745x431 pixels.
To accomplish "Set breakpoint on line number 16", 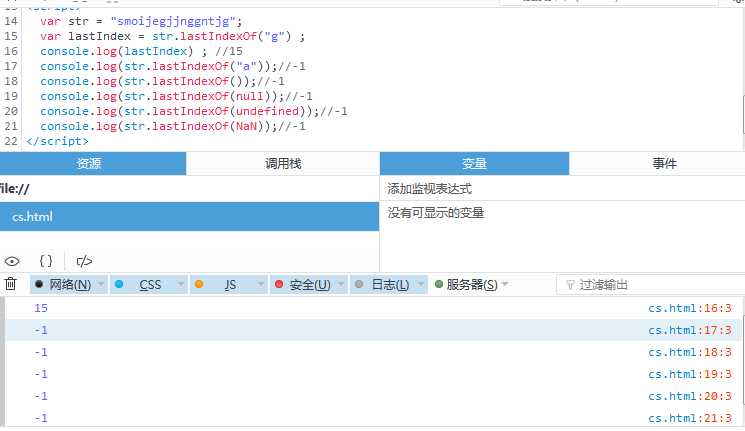I will point(11,51).
